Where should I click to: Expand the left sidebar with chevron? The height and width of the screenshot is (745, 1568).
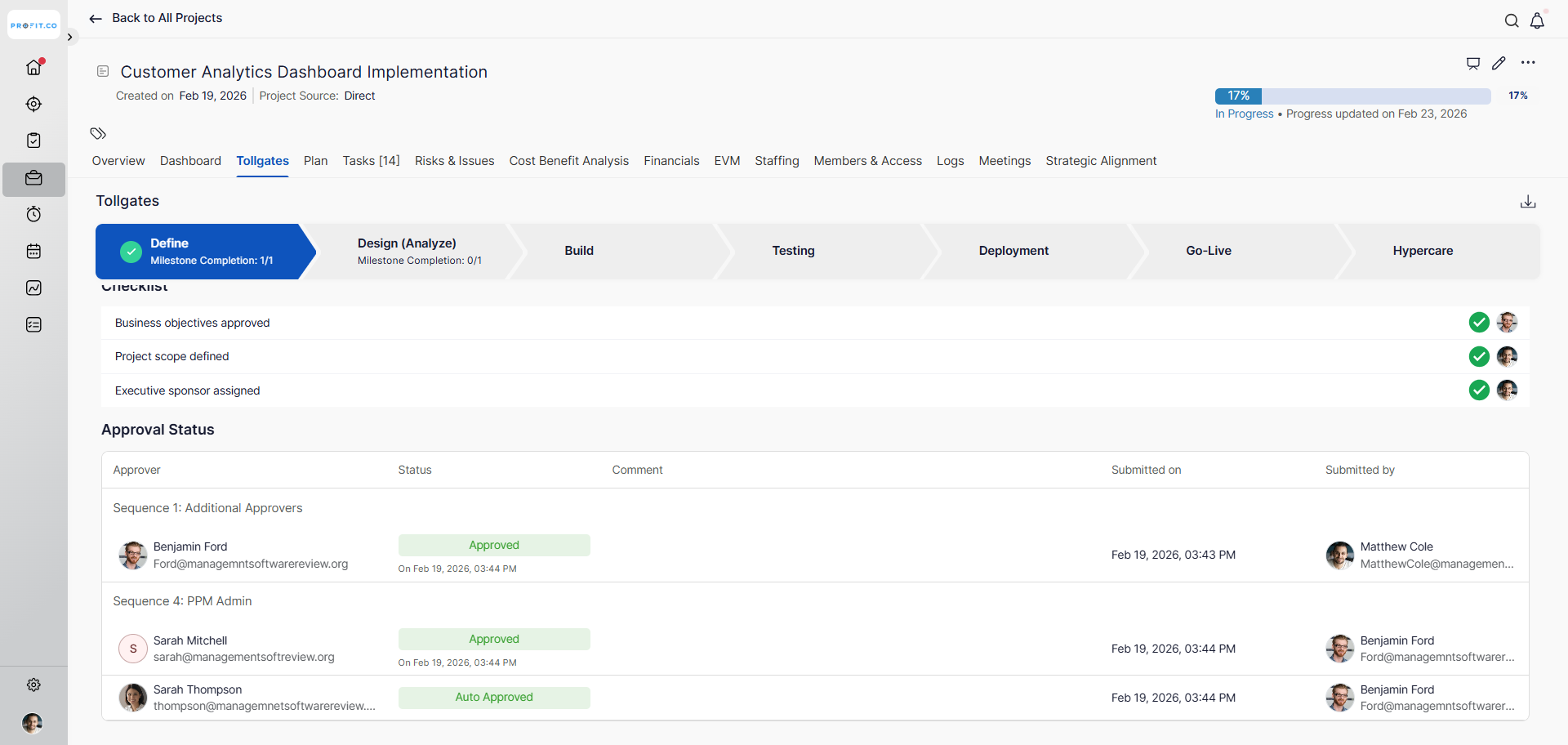[70, 37]
